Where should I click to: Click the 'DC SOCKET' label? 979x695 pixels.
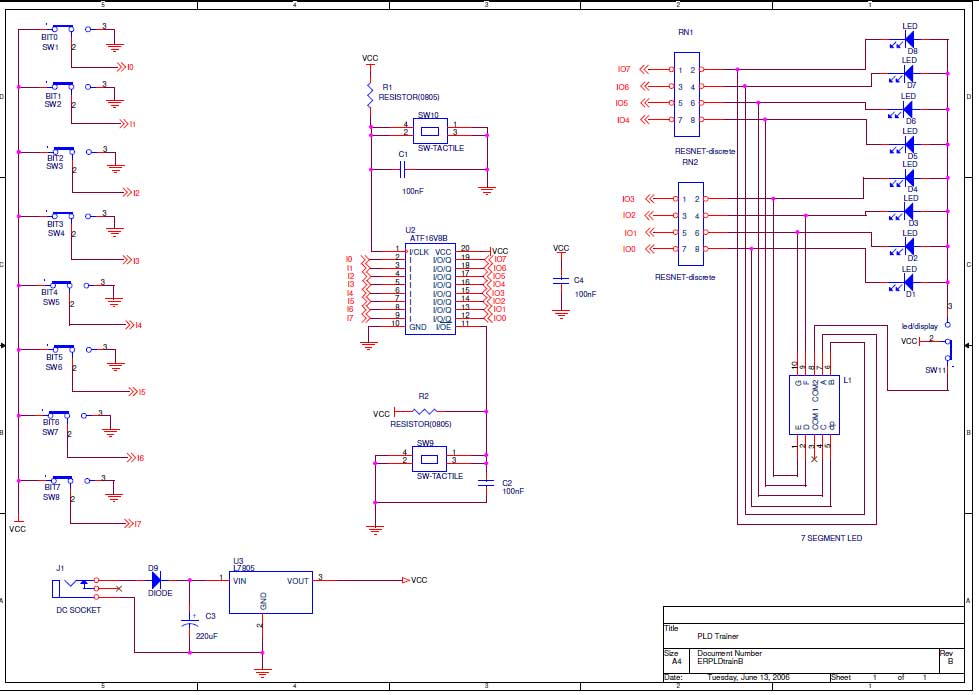click(78, 609)
